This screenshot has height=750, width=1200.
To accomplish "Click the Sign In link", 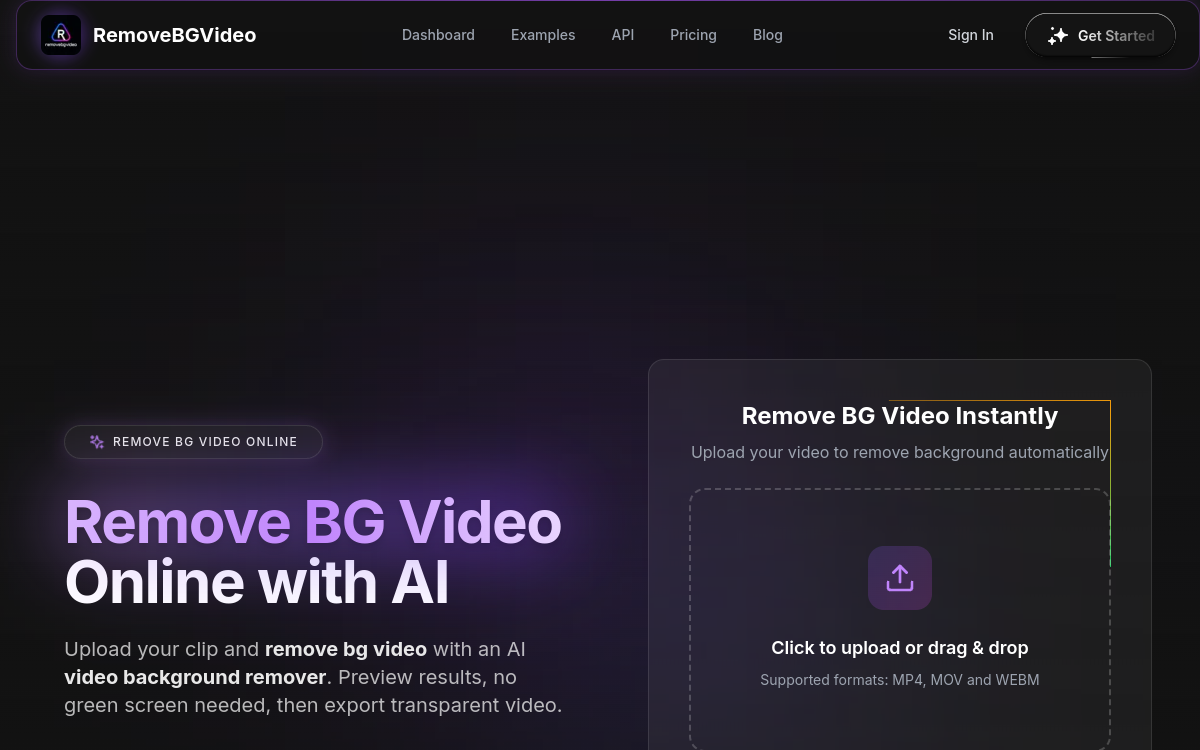I will [971, 35].
